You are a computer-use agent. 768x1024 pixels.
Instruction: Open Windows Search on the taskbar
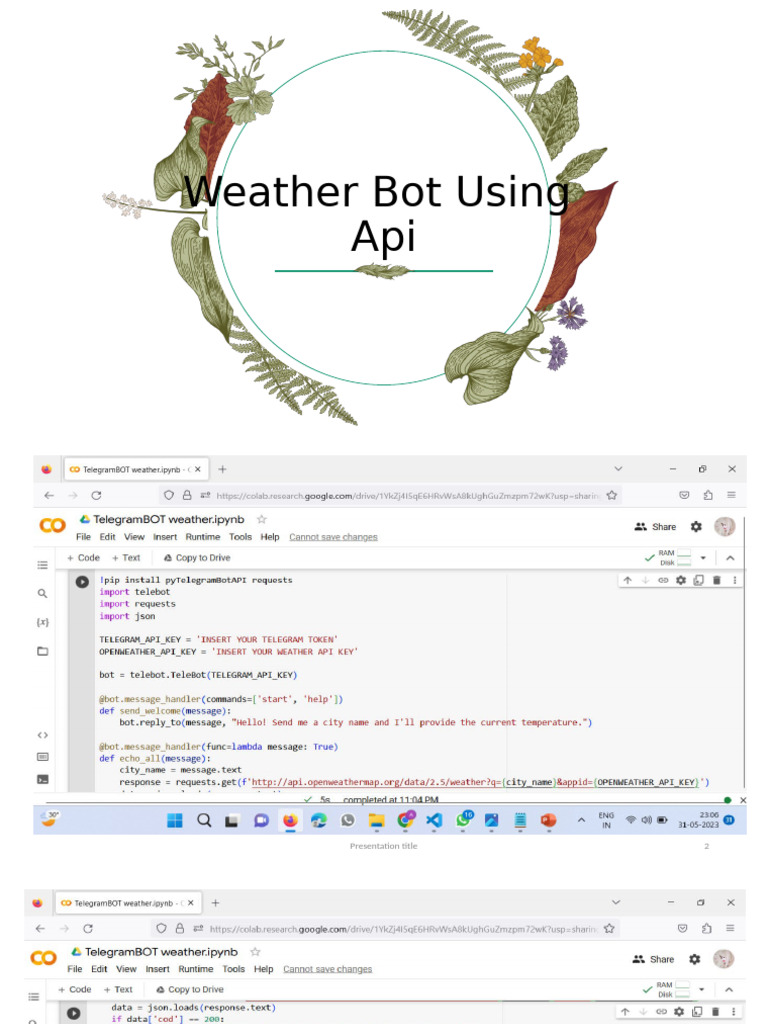point(204,820)
